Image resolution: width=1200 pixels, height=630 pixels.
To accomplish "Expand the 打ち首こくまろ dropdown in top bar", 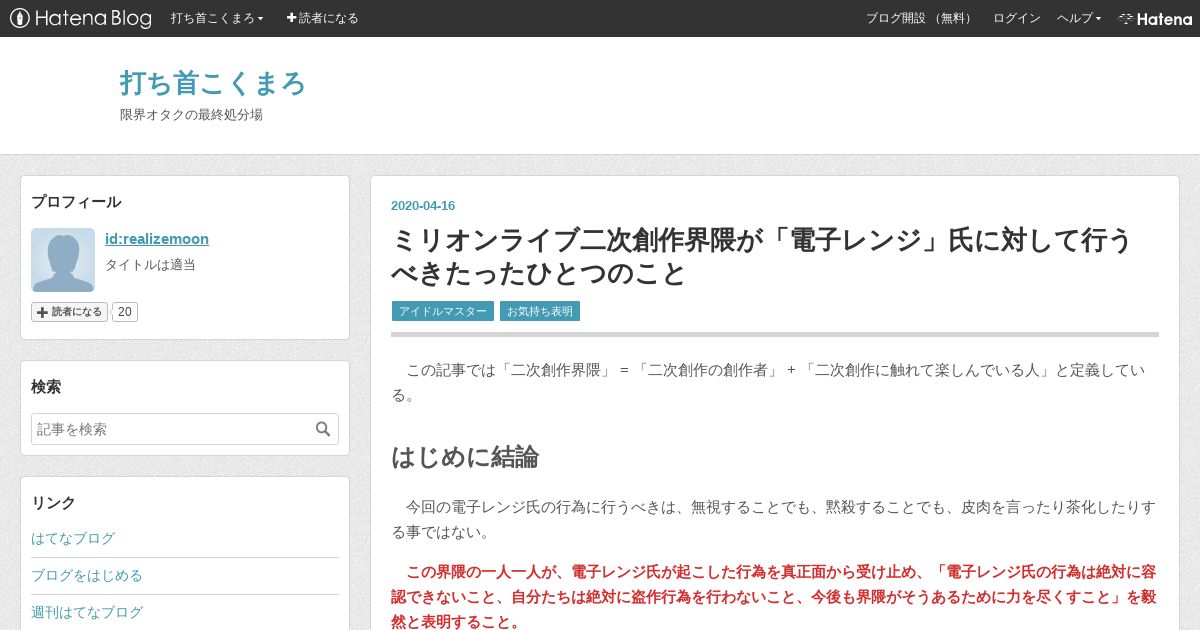I will 217,18.
